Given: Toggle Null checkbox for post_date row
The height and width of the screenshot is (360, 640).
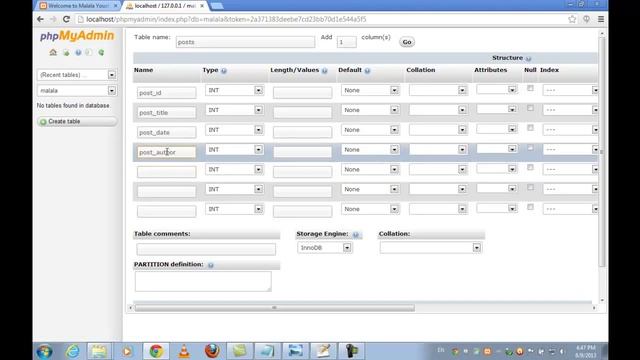Looking at the screenshot, I should click(x=530, y=128).
